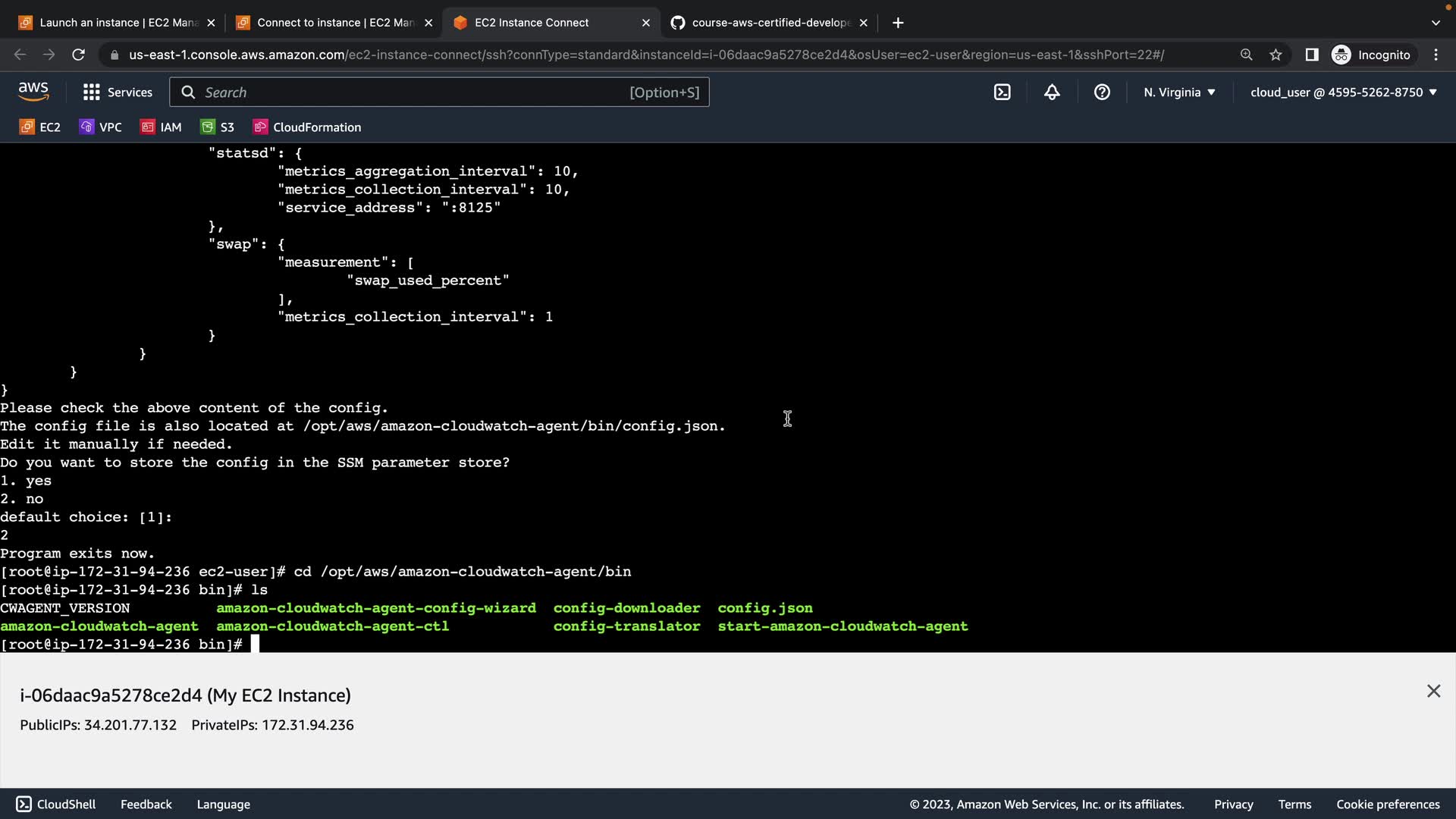The image size is (1456, 819).
Task: Go to the AWS logo home
Action: (33, 92)
